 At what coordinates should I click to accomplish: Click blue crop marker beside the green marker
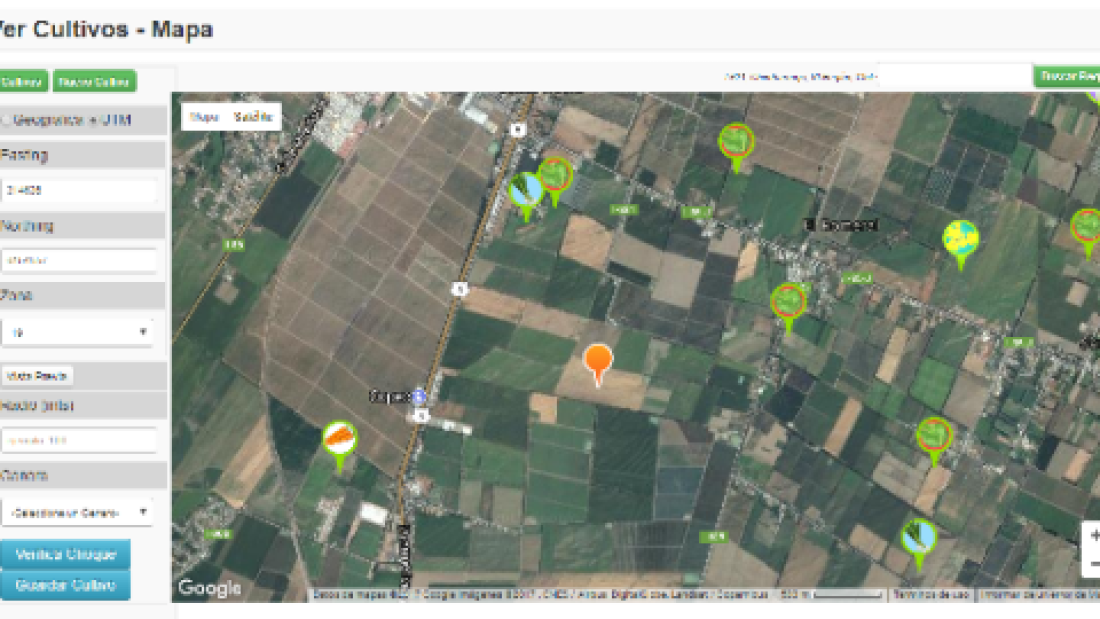(525, 195)
